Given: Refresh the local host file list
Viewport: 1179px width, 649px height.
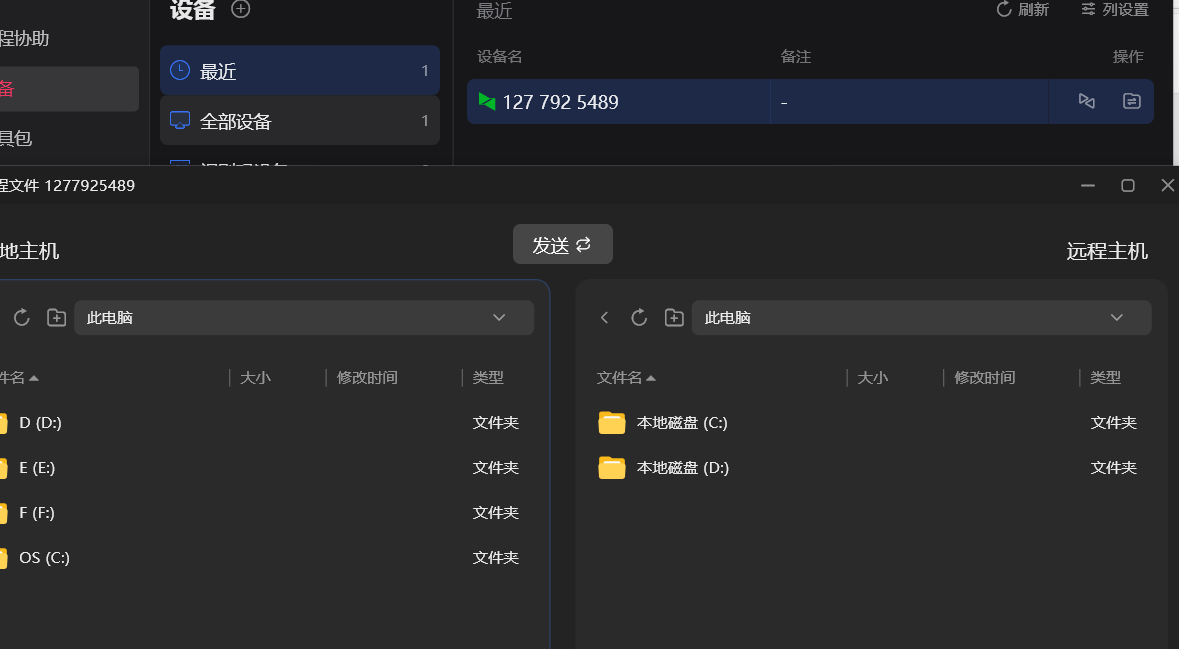Looking at the screenshot, I should click(21, 318).
